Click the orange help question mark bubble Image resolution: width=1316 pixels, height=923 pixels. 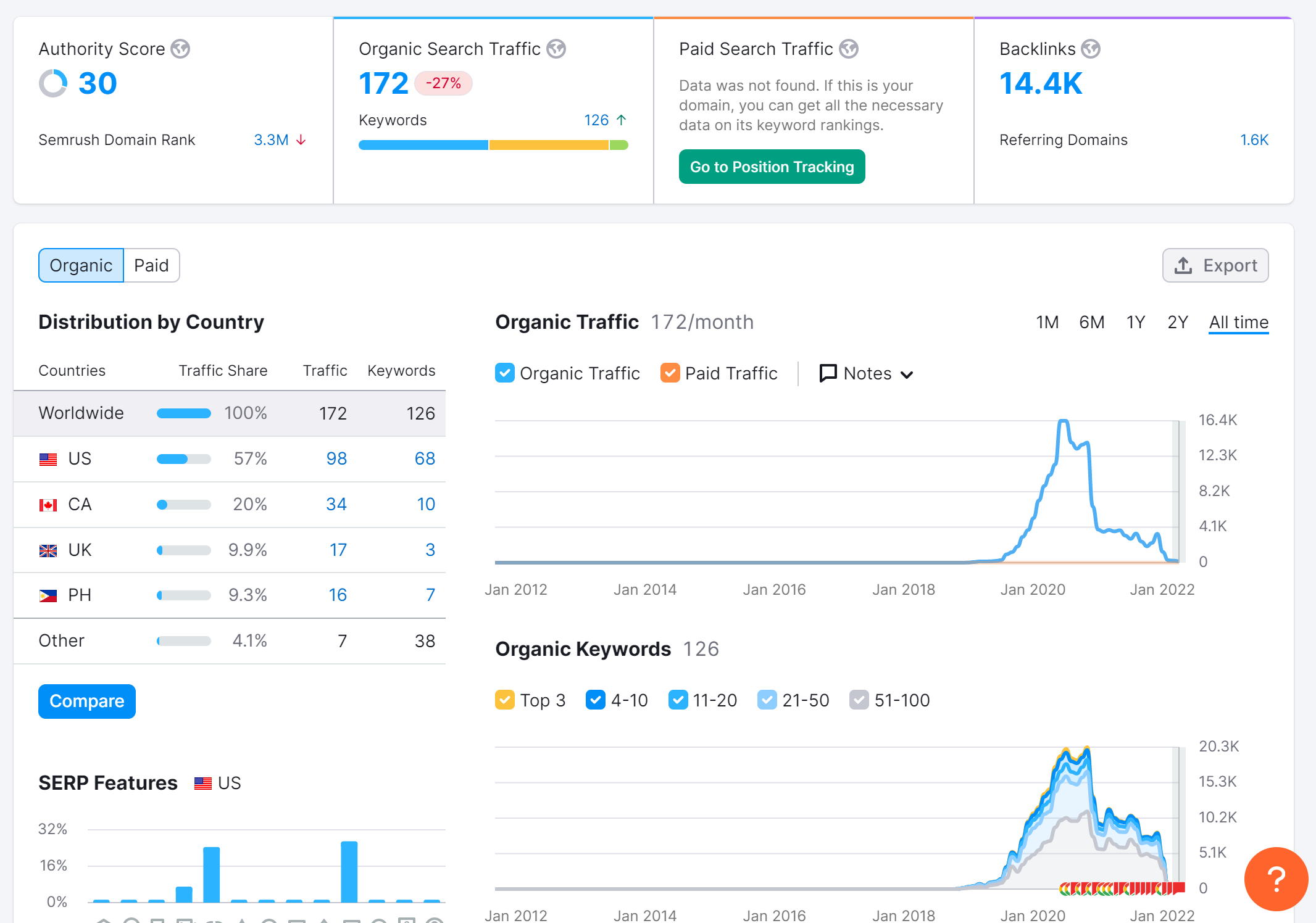1276,879
